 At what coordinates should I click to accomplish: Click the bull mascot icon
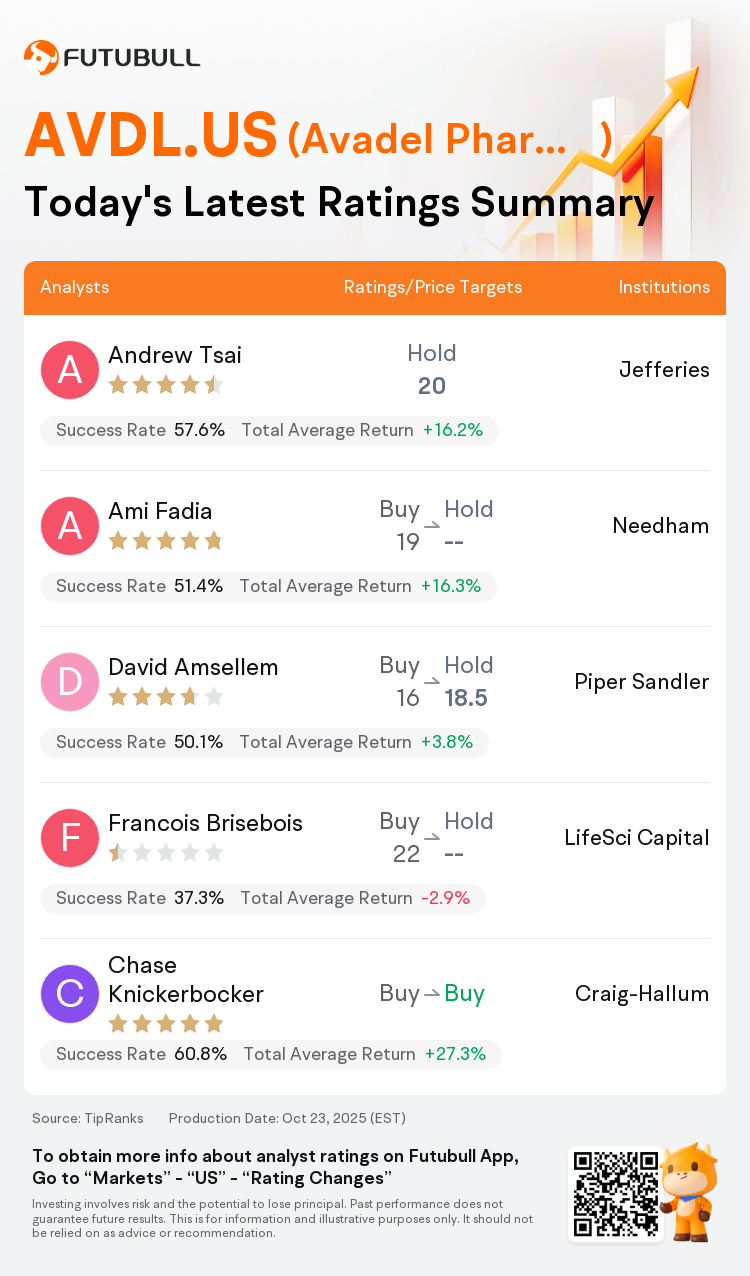coord(689,1192)
